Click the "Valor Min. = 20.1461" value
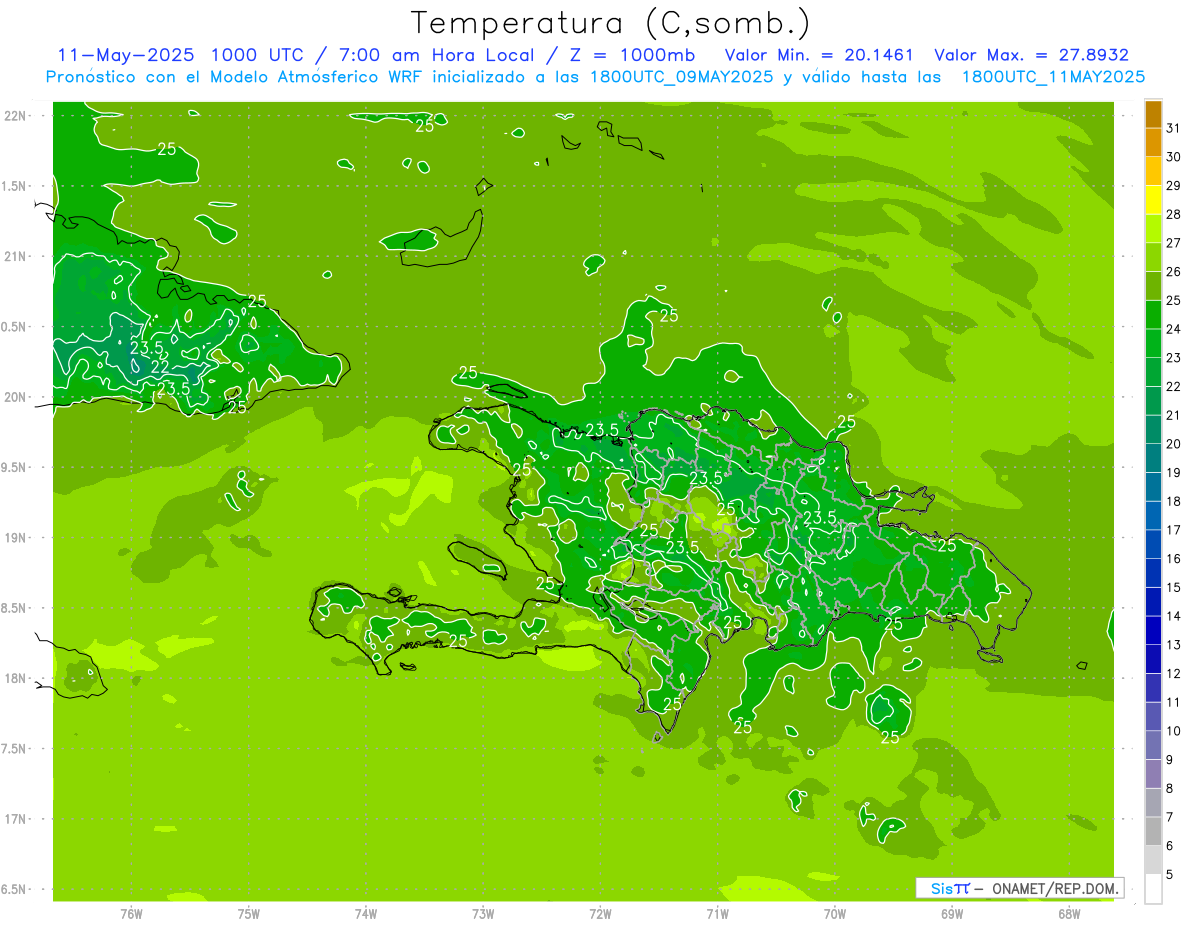Image resolution: width=1200 pixels, height=927 pixels. [819, 55]
